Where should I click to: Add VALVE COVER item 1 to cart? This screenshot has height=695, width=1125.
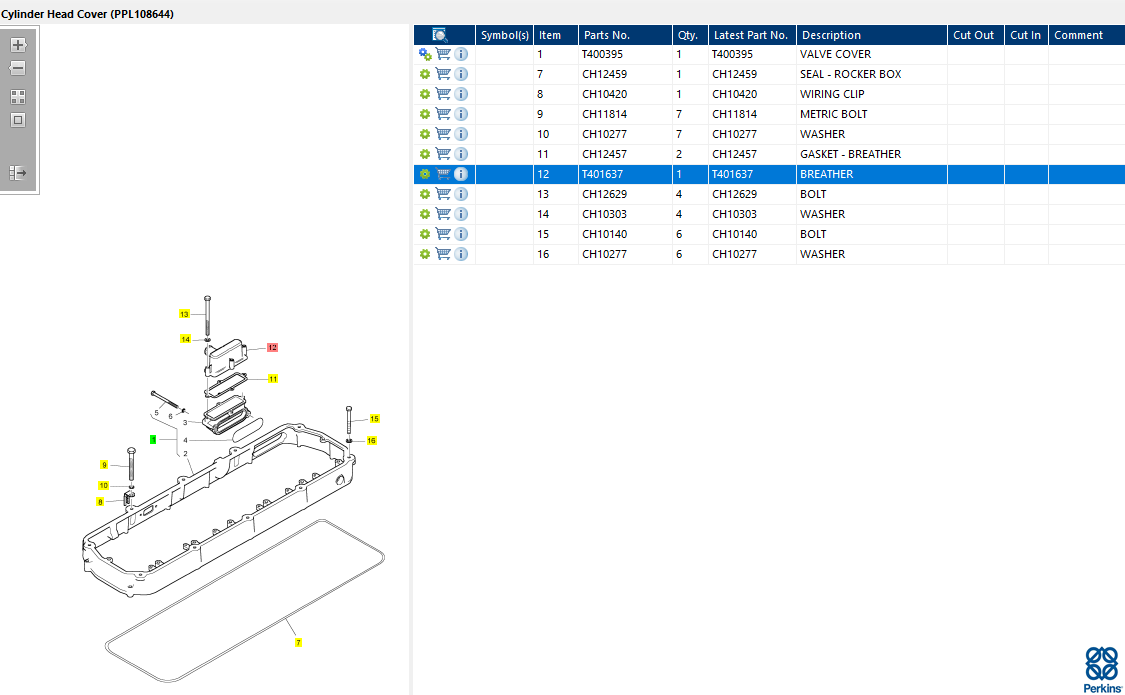[443, 54]
